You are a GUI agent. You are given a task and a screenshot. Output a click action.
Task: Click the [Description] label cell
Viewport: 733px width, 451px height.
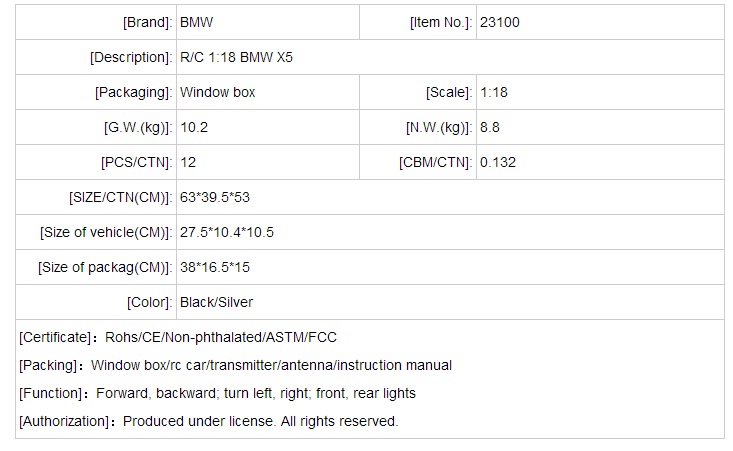[131, 57]
